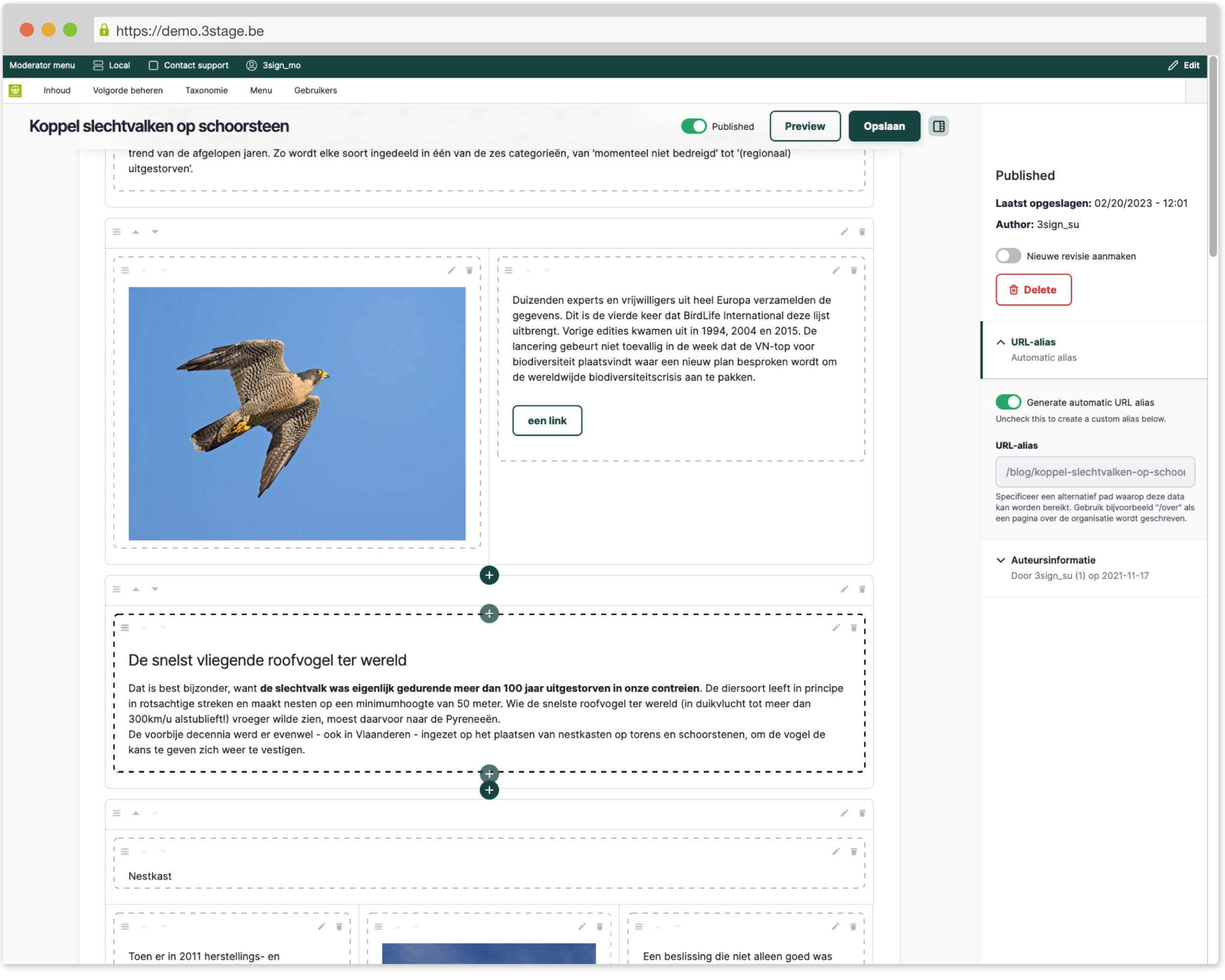Click the add-content plus icon between blocks
1225x980 pixels.
pos(489,574)
